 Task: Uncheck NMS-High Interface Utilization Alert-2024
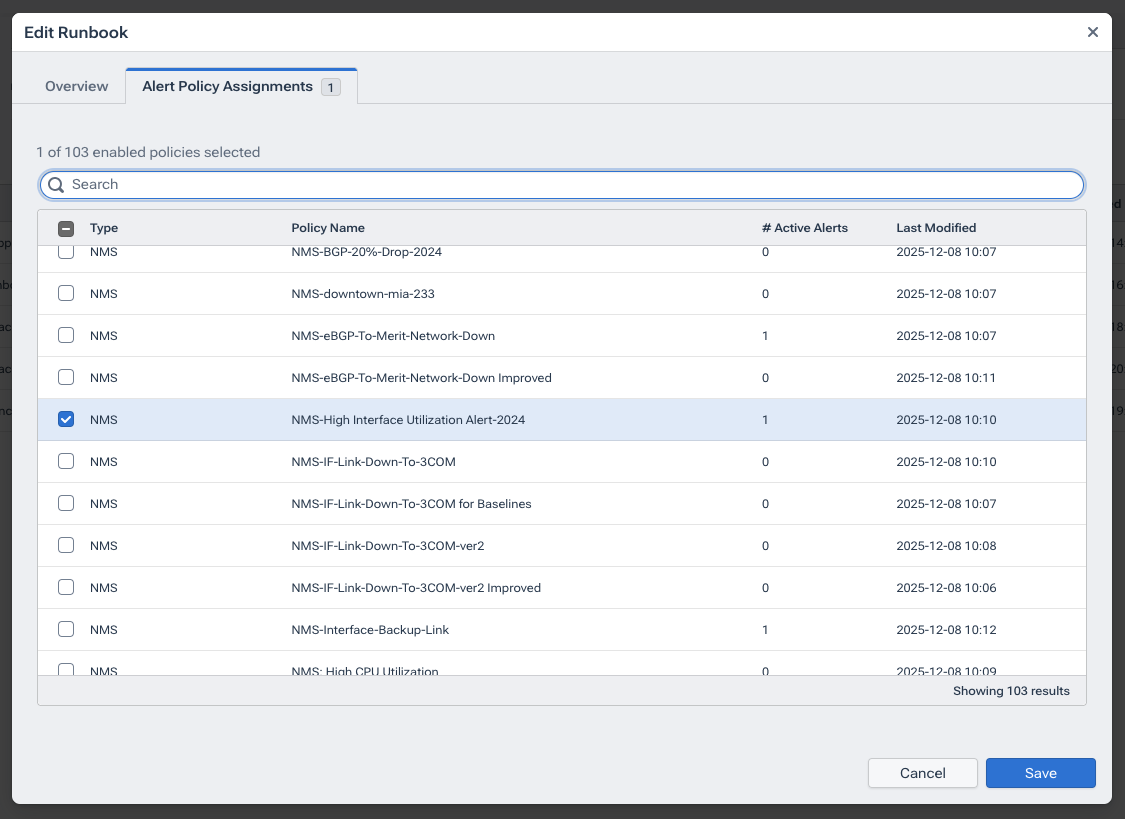pos(66,419)
